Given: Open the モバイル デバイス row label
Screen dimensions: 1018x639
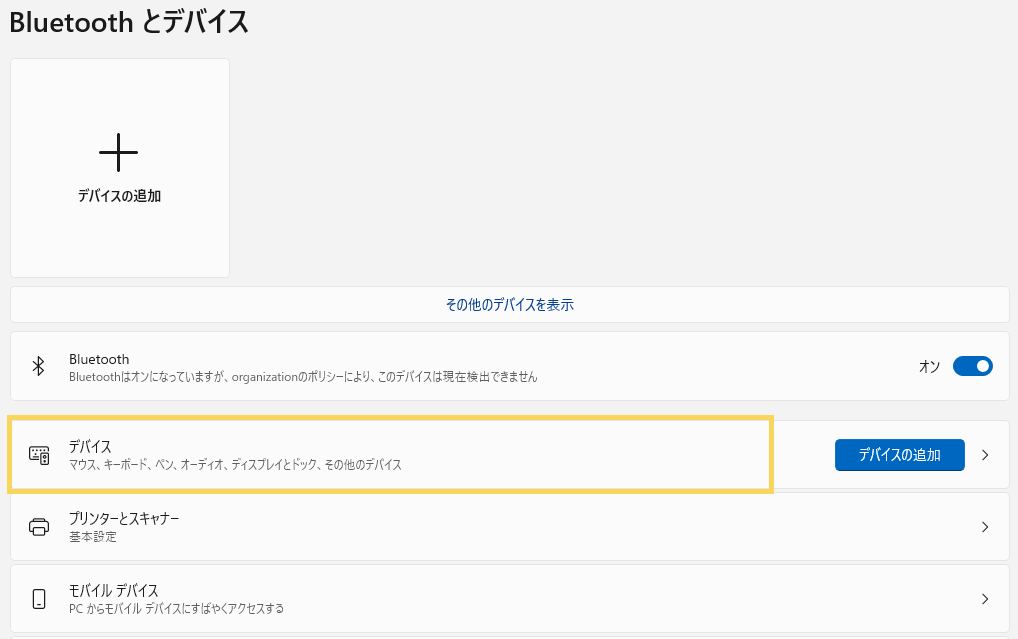Looking at the screenshot, I should click(x=114, y=590).
